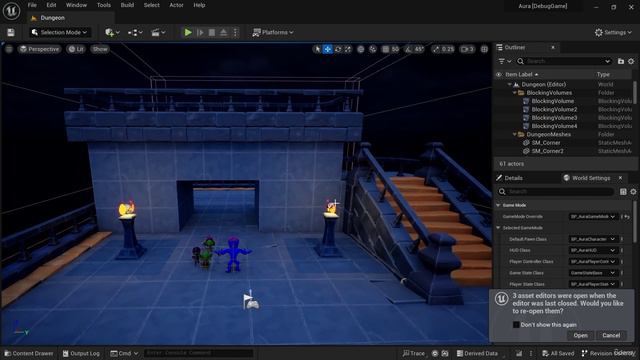Viewport: 640px width, 360px height.
Task: Open the Lit view mode menu
Action: coord(76,49)
